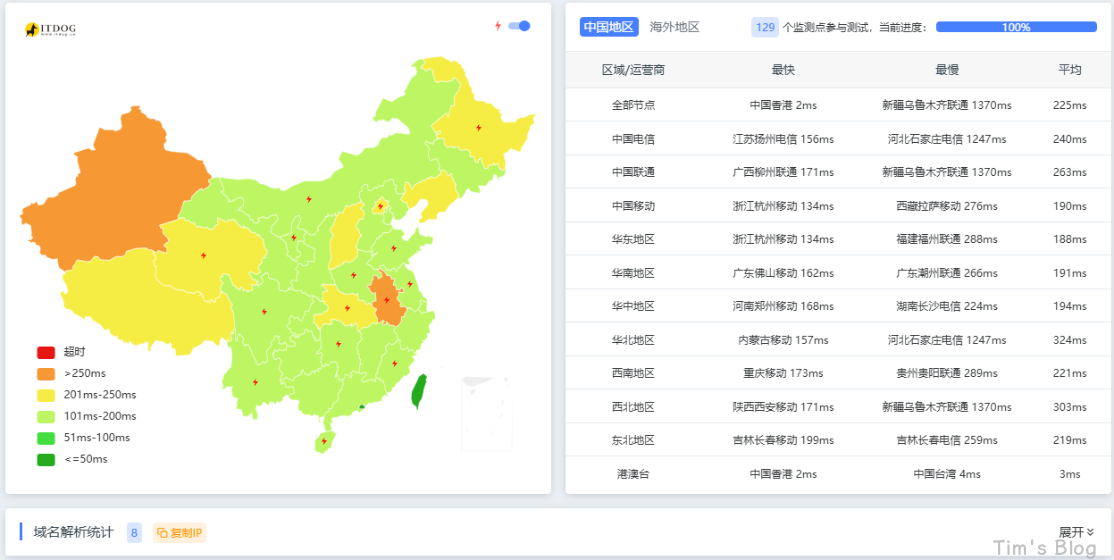The width and height of the screenshot is (1114, 560).
Task: Click the lightning marker on Henan
Action: click(354, 275)
